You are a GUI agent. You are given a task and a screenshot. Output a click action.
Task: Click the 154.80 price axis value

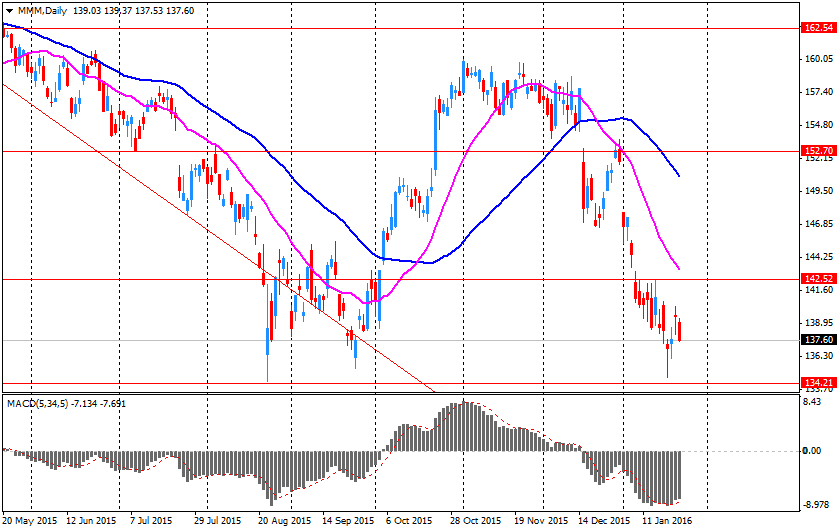819,125
